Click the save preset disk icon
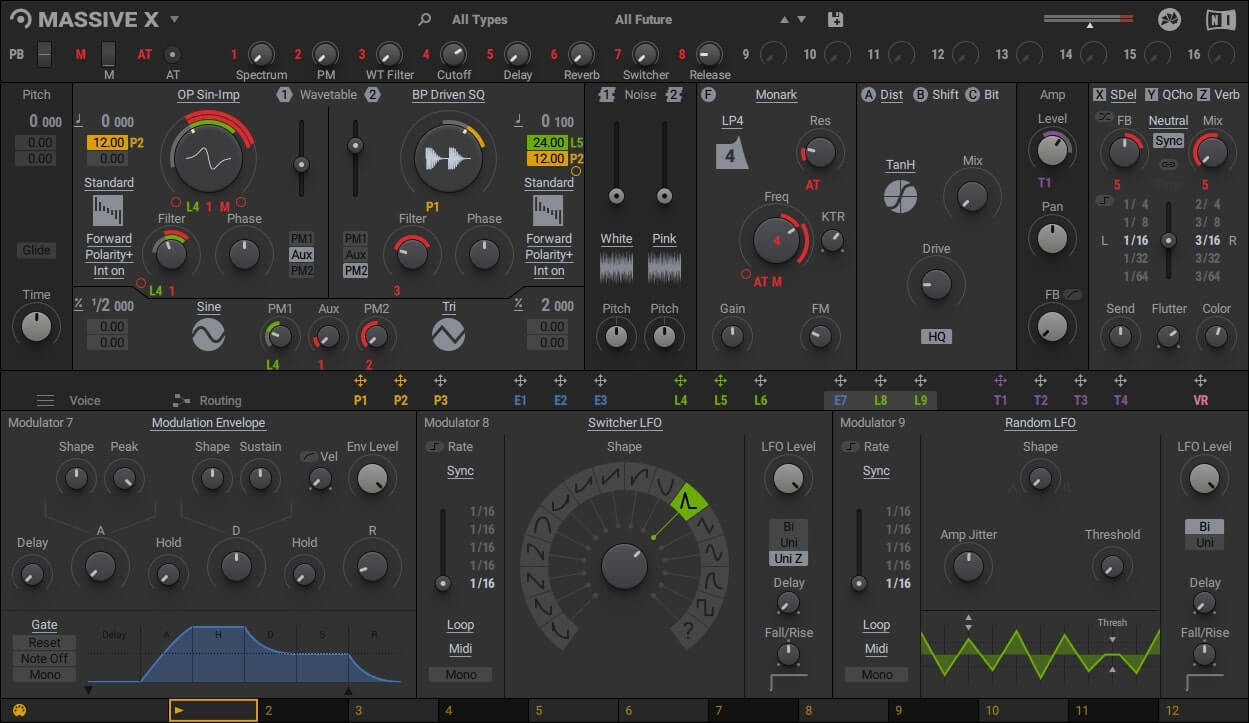This screenshot has height=723, width=1249. click(833, 19)
